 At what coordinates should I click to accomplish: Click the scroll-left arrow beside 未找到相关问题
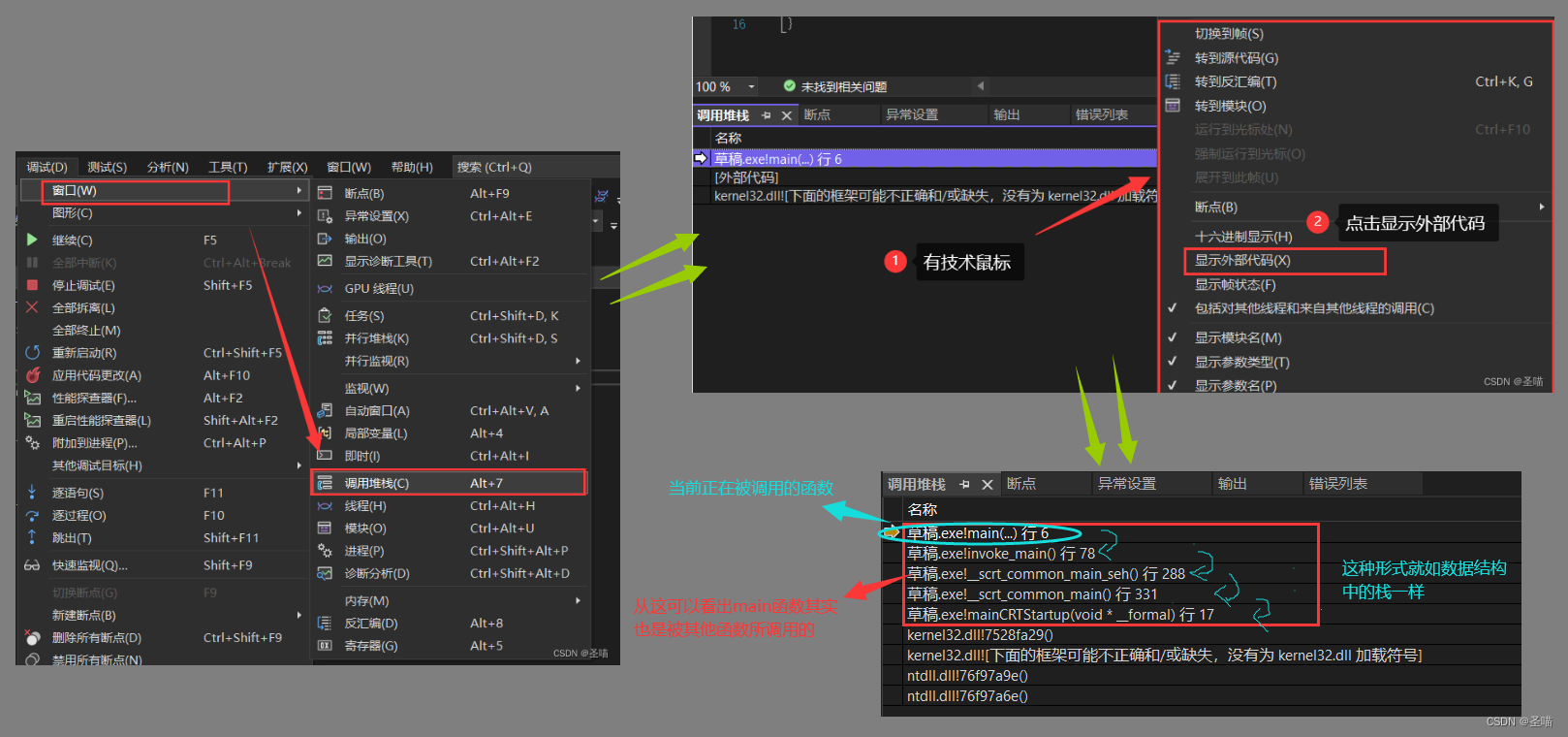pos(980,86)
